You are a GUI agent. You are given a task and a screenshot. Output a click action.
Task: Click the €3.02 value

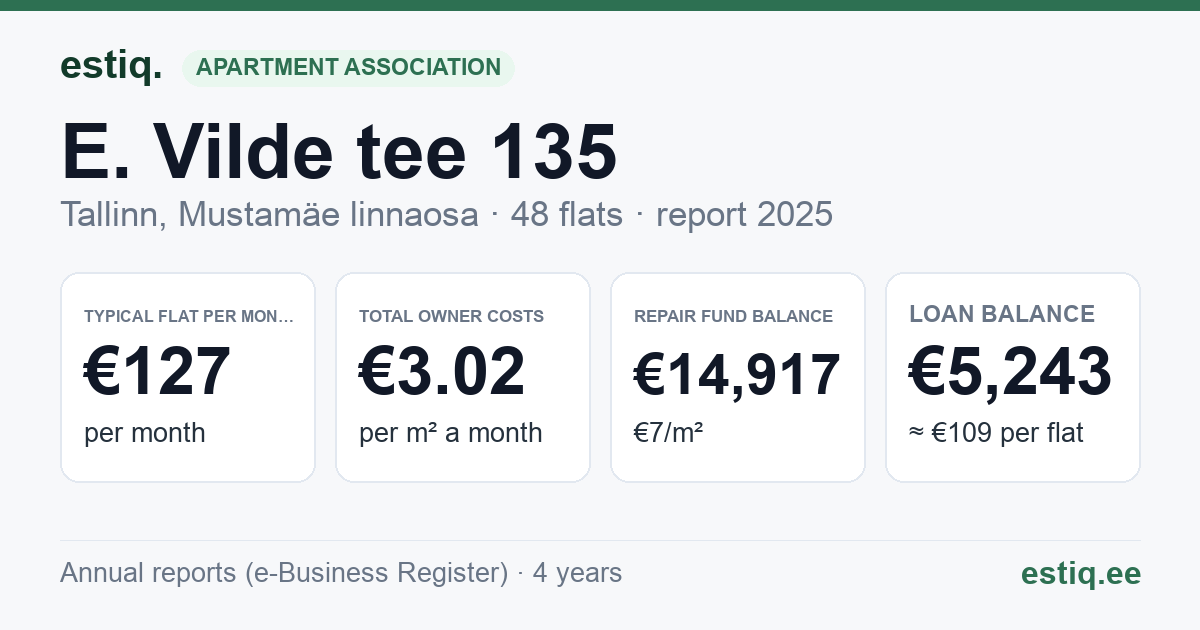442,372
